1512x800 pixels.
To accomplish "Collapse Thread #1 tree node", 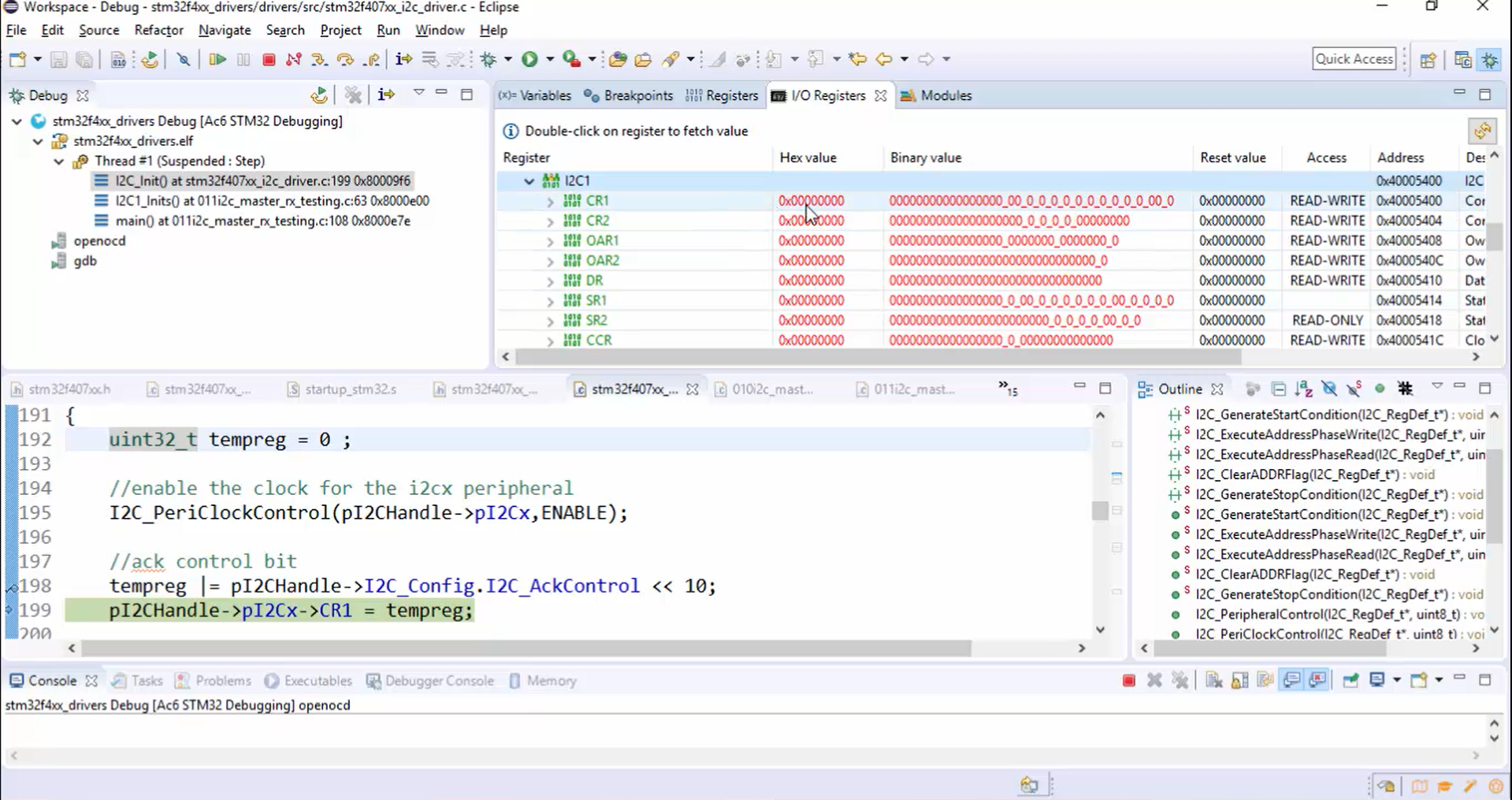I will [x=59, y=161].
